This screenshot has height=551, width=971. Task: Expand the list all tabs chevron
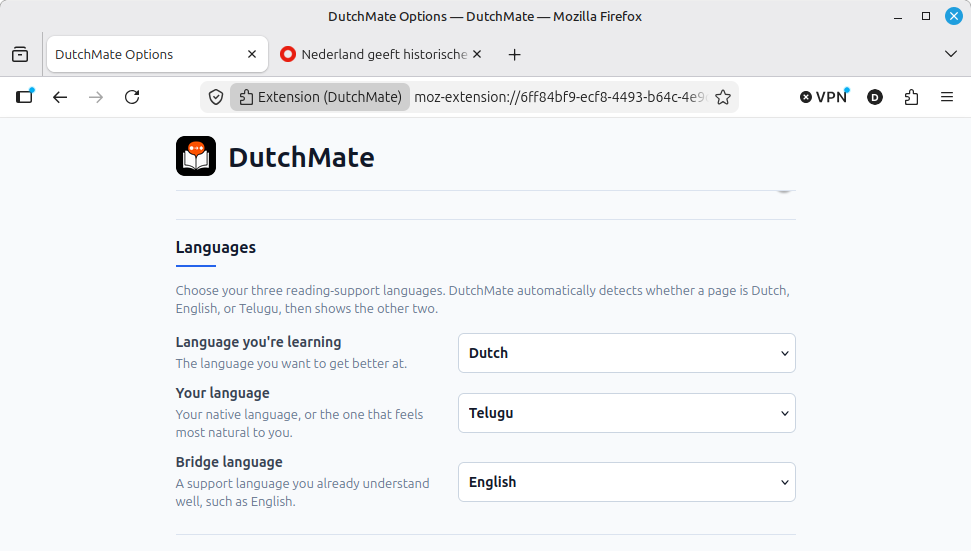pos(951,54)
